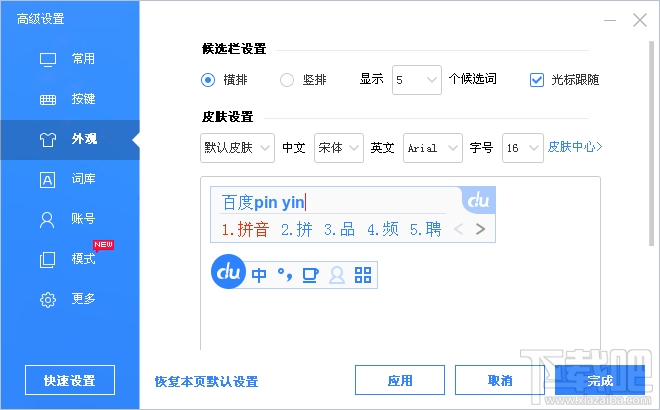This screenshot has width=660, height=410.
Task: Toggle the 光标跟随 checkbox
Action: [537, 80]
